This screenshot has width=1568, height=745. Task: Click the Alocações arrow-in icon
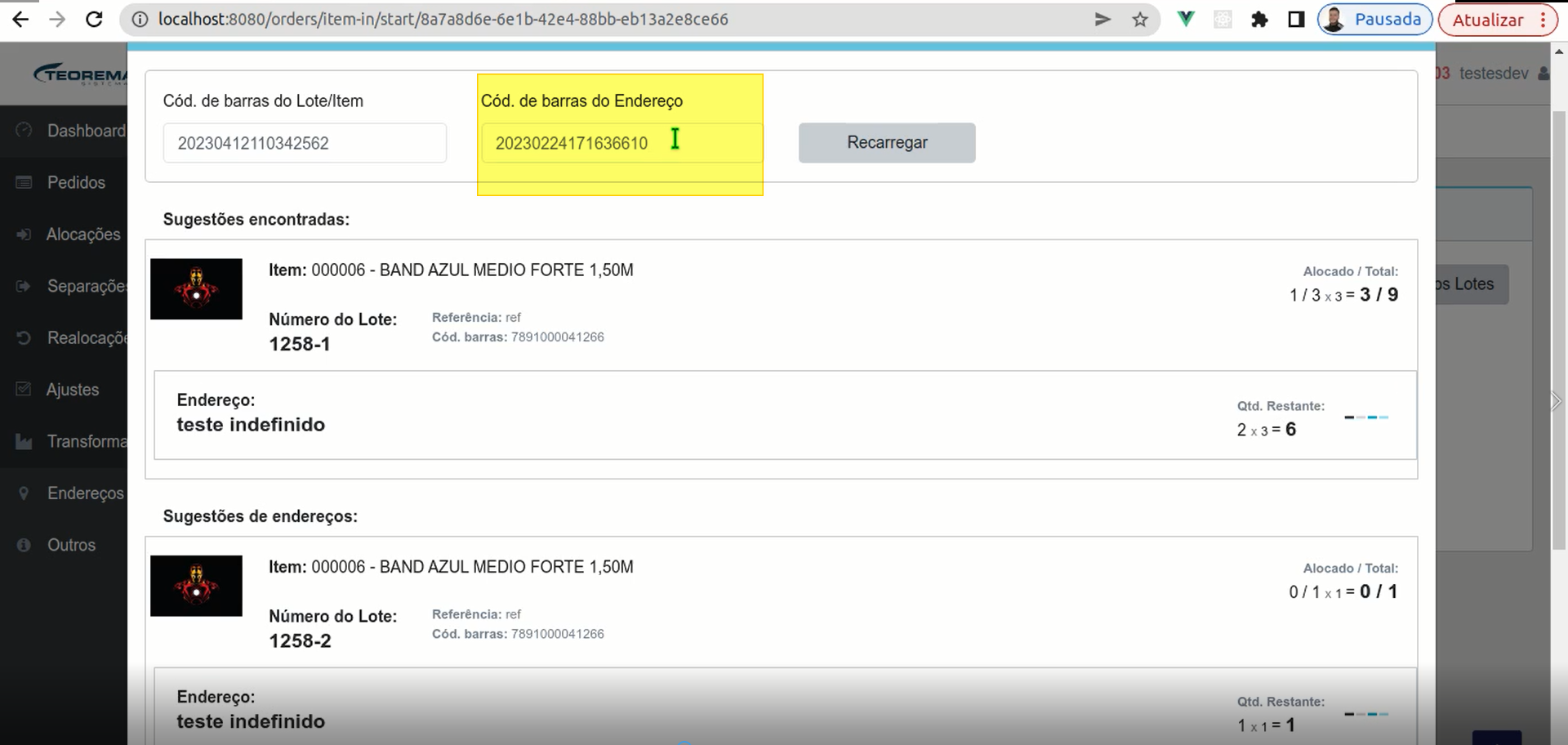tap(24, 234)
